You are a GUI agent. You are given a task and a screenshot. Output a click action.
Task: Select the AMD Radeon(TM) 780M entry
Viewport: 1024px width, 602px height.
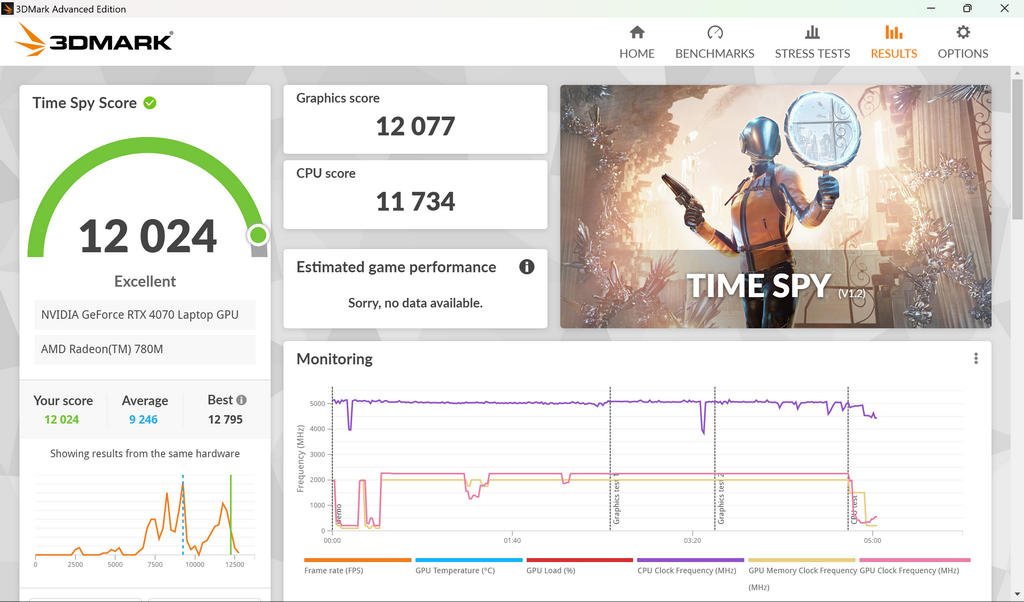145,349
